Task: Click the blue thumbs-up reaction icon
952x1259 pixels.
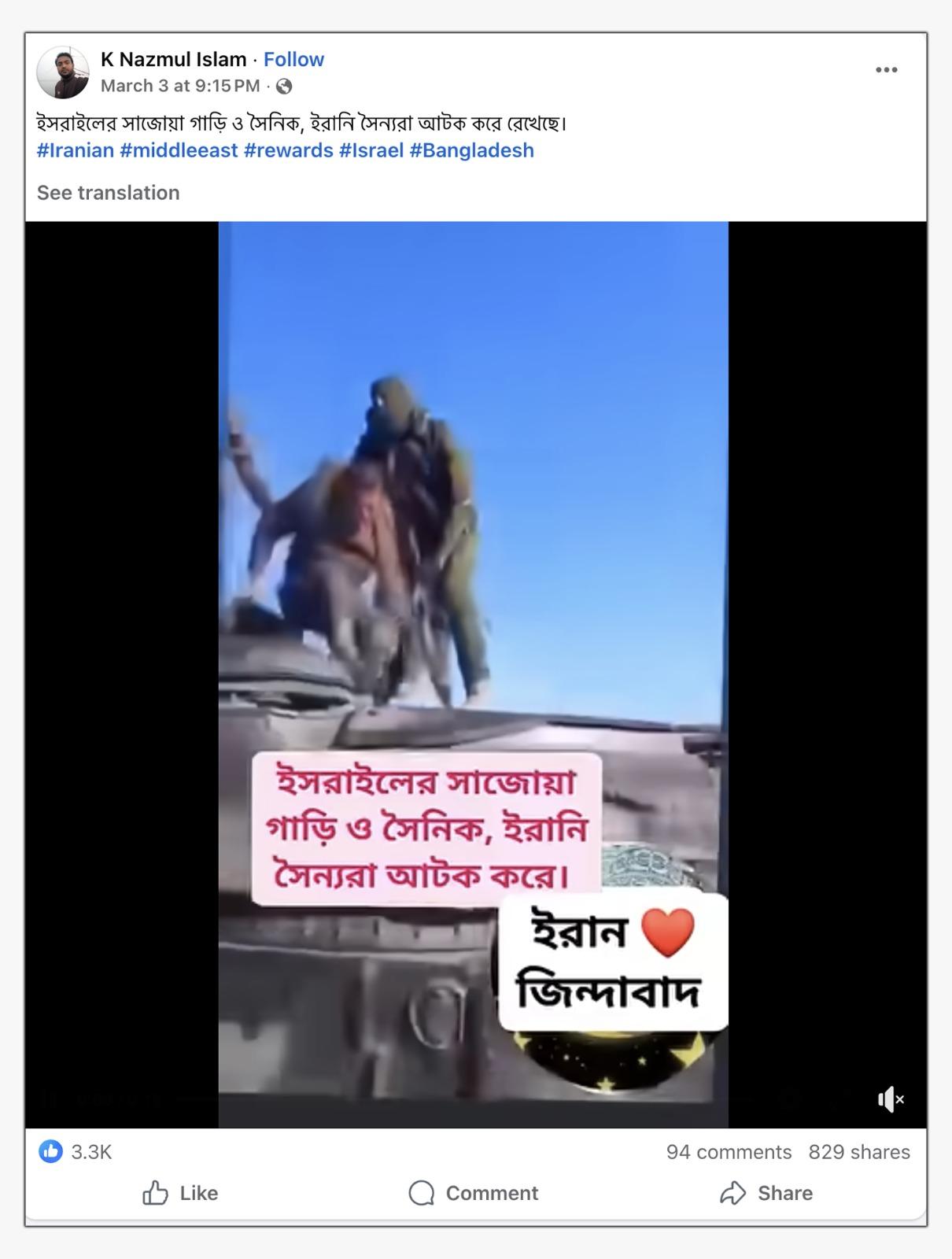Action: pos(50,1152)
